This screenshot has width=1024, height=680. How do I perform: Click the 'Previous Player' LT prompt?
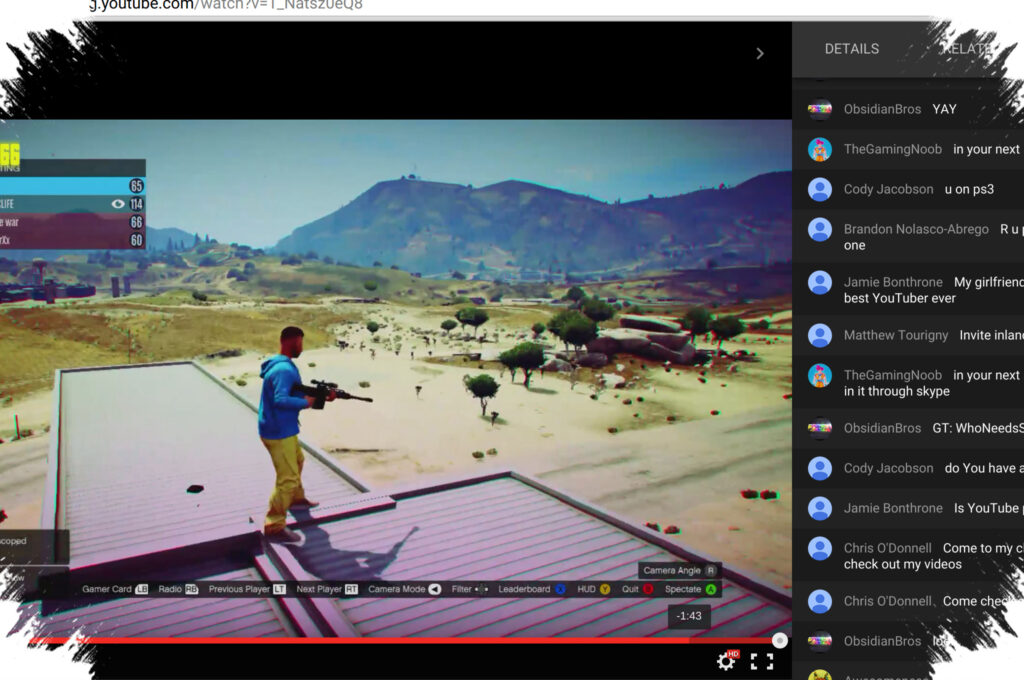click(247, 589)
